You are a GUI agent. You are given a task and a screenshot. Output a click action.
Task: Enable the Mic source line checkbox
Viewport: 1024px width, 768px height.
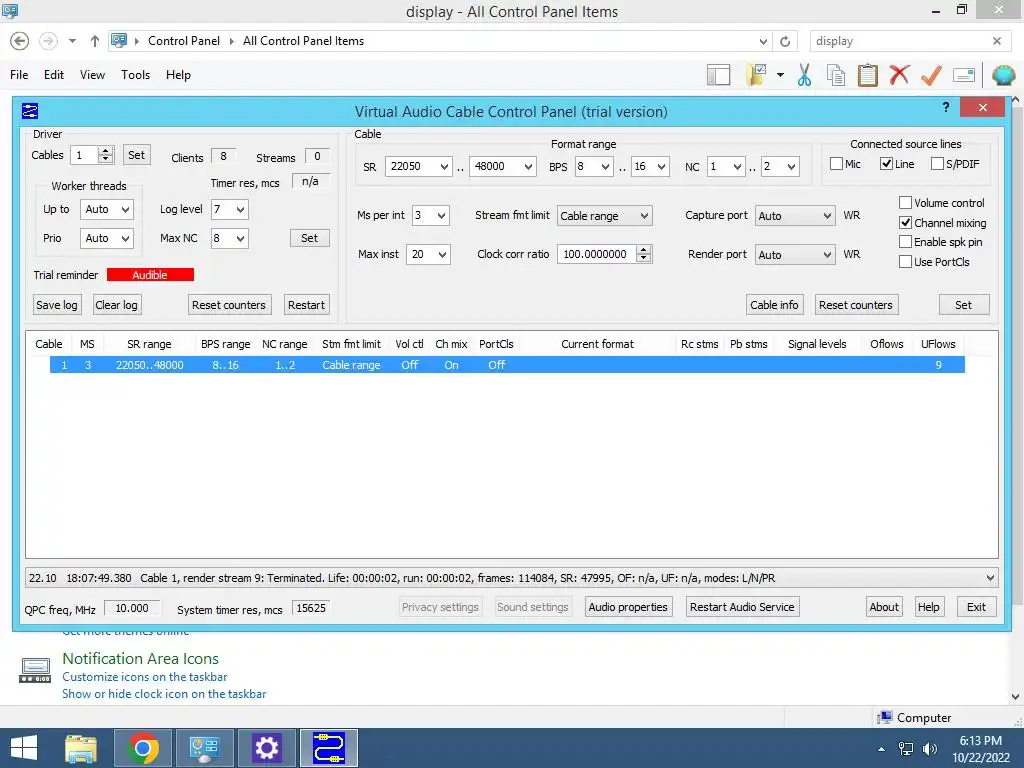pyautogui.click(x=836, y=164)
